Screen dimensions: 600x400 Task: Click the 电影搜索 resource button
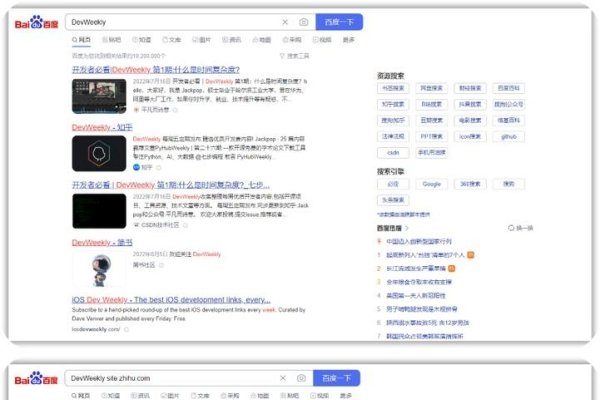(470, 121)
